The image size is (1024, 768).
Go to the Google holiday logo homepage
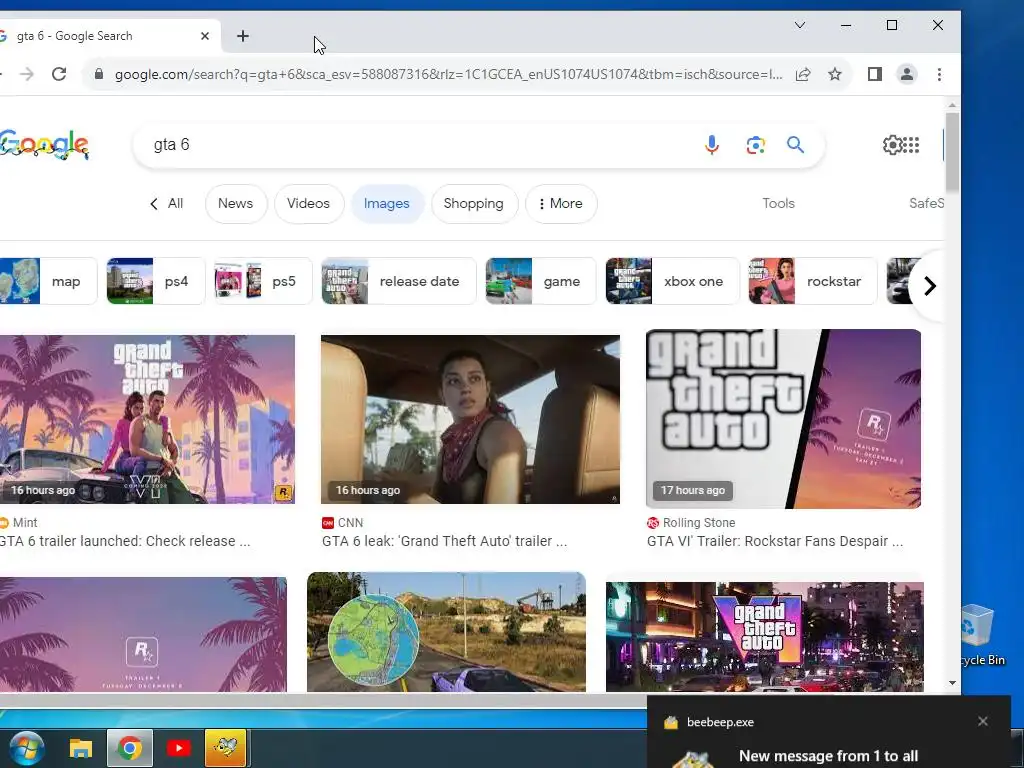pos(44,144)
